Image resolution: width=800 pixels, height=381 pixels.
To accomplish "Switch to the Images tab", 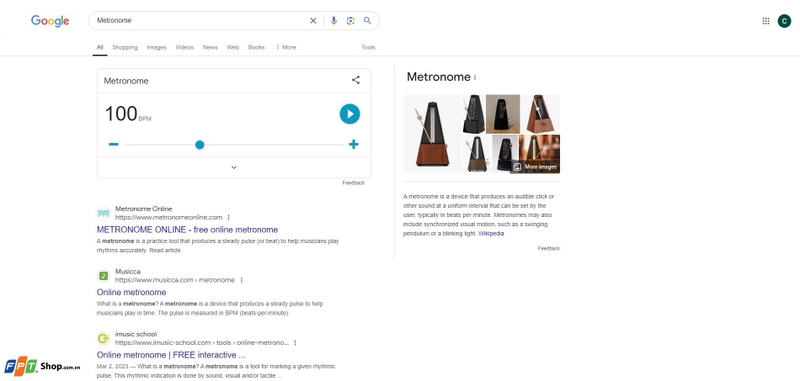I will [x=157, y=47].
